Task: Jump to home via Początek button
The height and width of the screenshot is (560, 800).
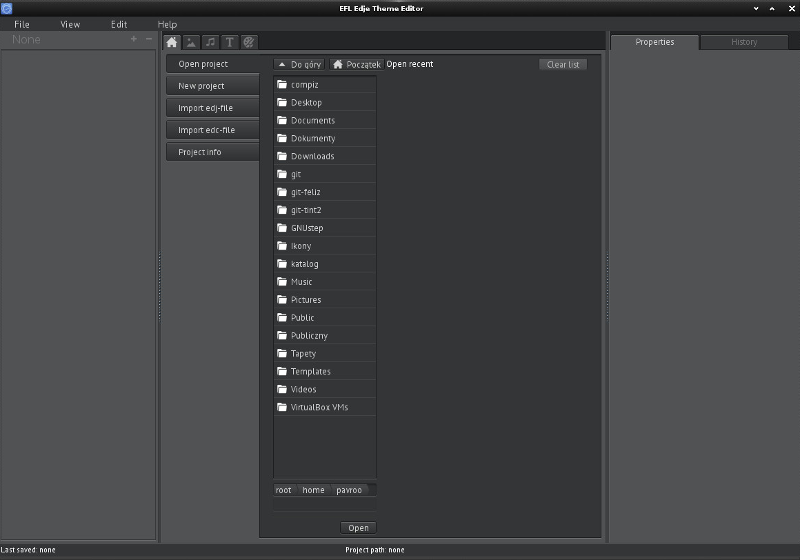Action: click(356, 64)
